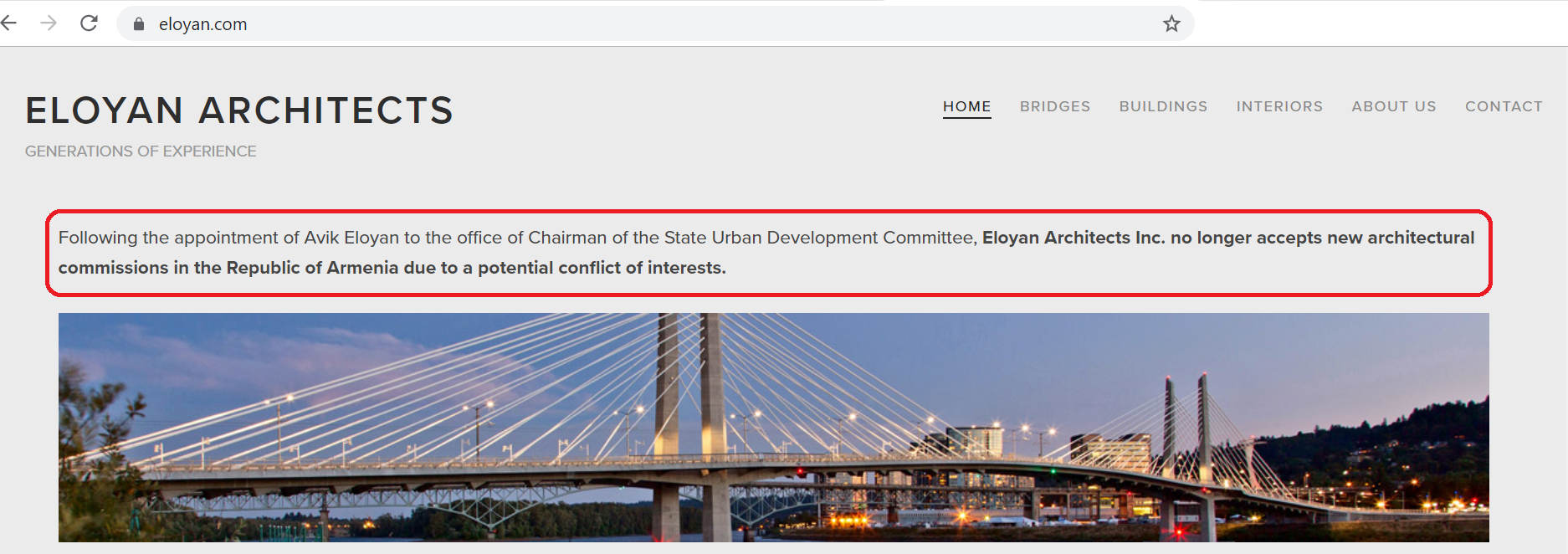The height and width of the screenshot is (554, 1568).
Task: Click the red-outlined announcement box
Action: point(769,253)
